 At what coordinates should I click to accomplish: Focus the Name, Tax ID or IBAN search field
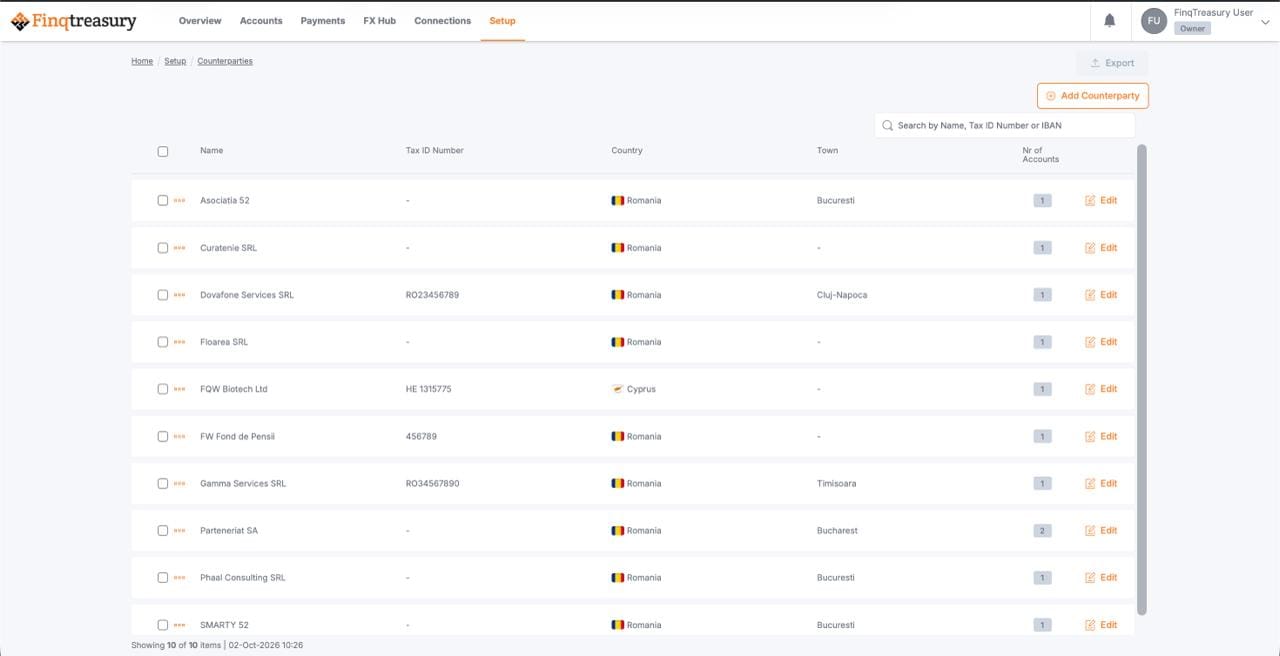point(1005,125)
